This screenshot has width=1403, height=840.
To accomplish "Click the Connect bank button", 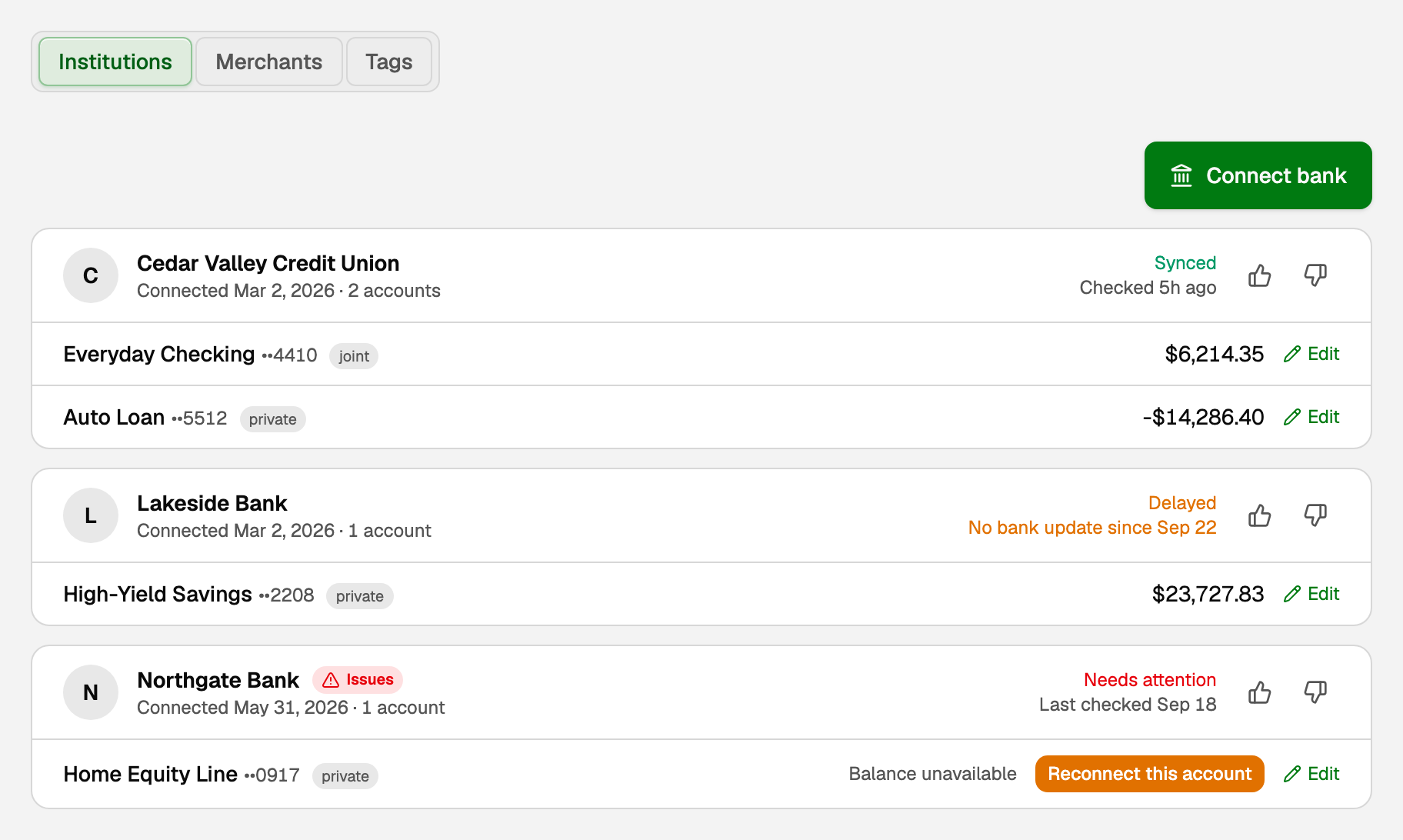I will [x=1258, y=175].
